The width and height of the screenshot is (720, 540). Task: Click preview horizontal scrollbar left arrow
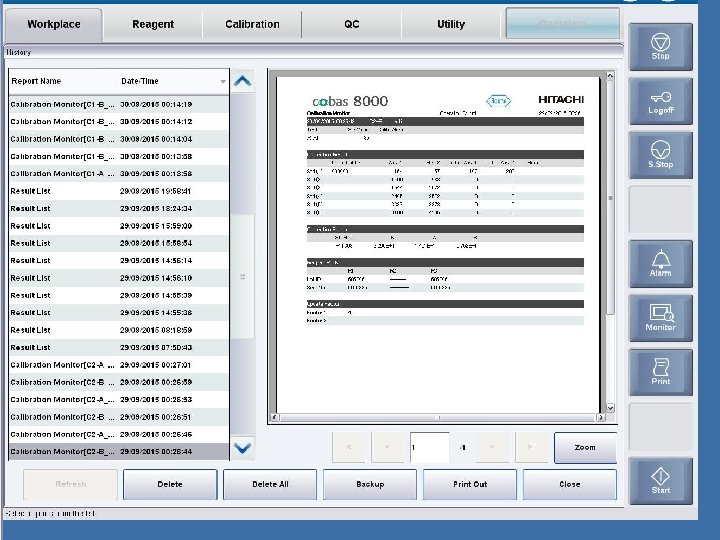[274, 417]
